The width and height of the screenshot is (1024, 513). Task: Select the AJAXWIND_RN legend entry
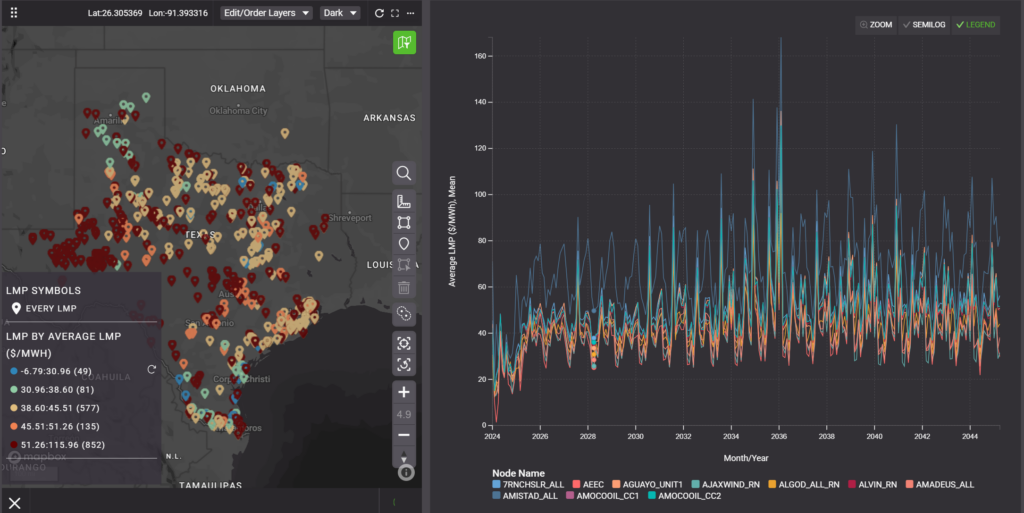pyautogui.click(x=731, y=484)
